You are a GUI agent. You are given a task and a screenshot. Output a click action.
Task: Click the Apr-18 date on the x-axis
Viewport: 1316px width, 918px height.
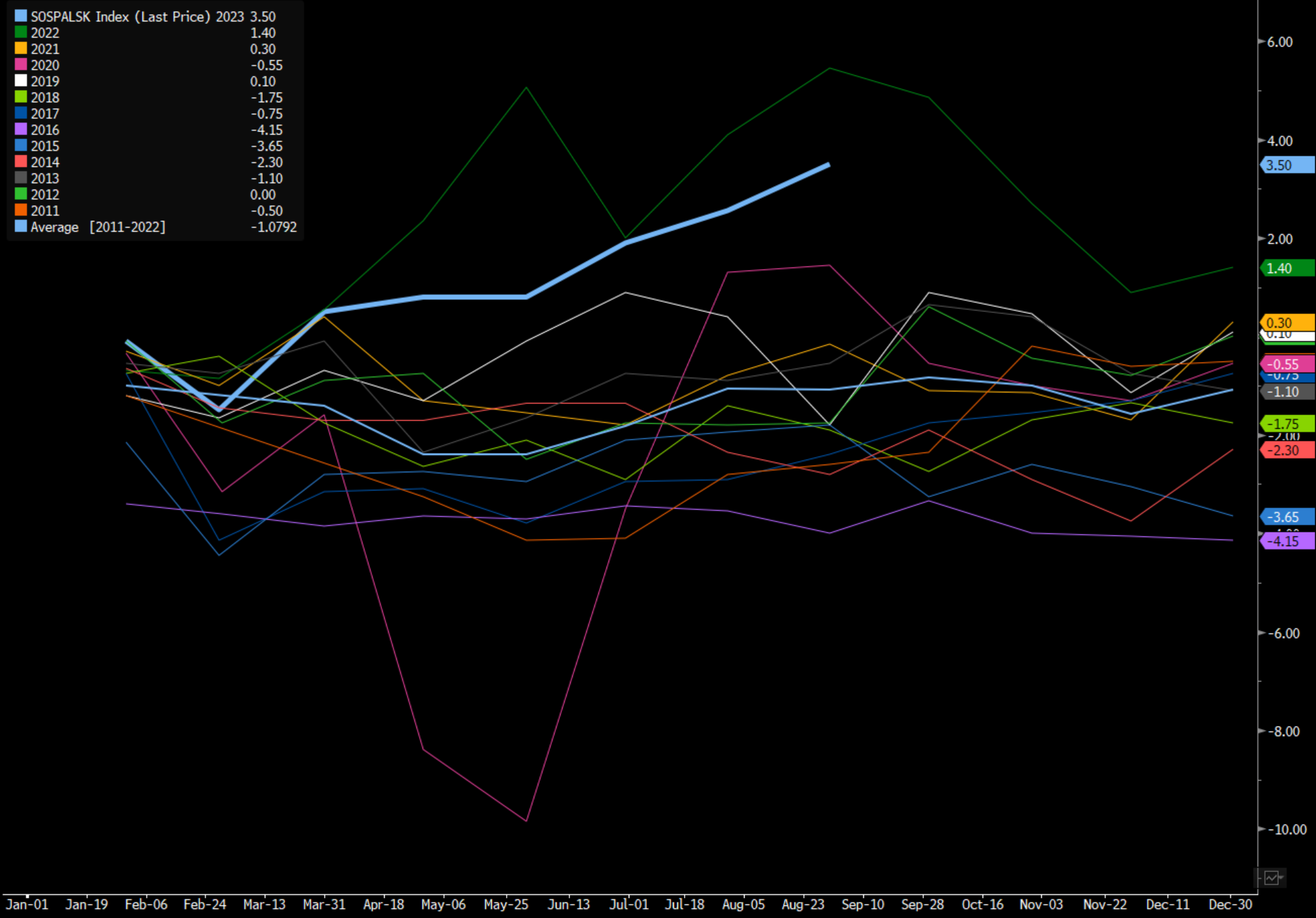[383, 905]
